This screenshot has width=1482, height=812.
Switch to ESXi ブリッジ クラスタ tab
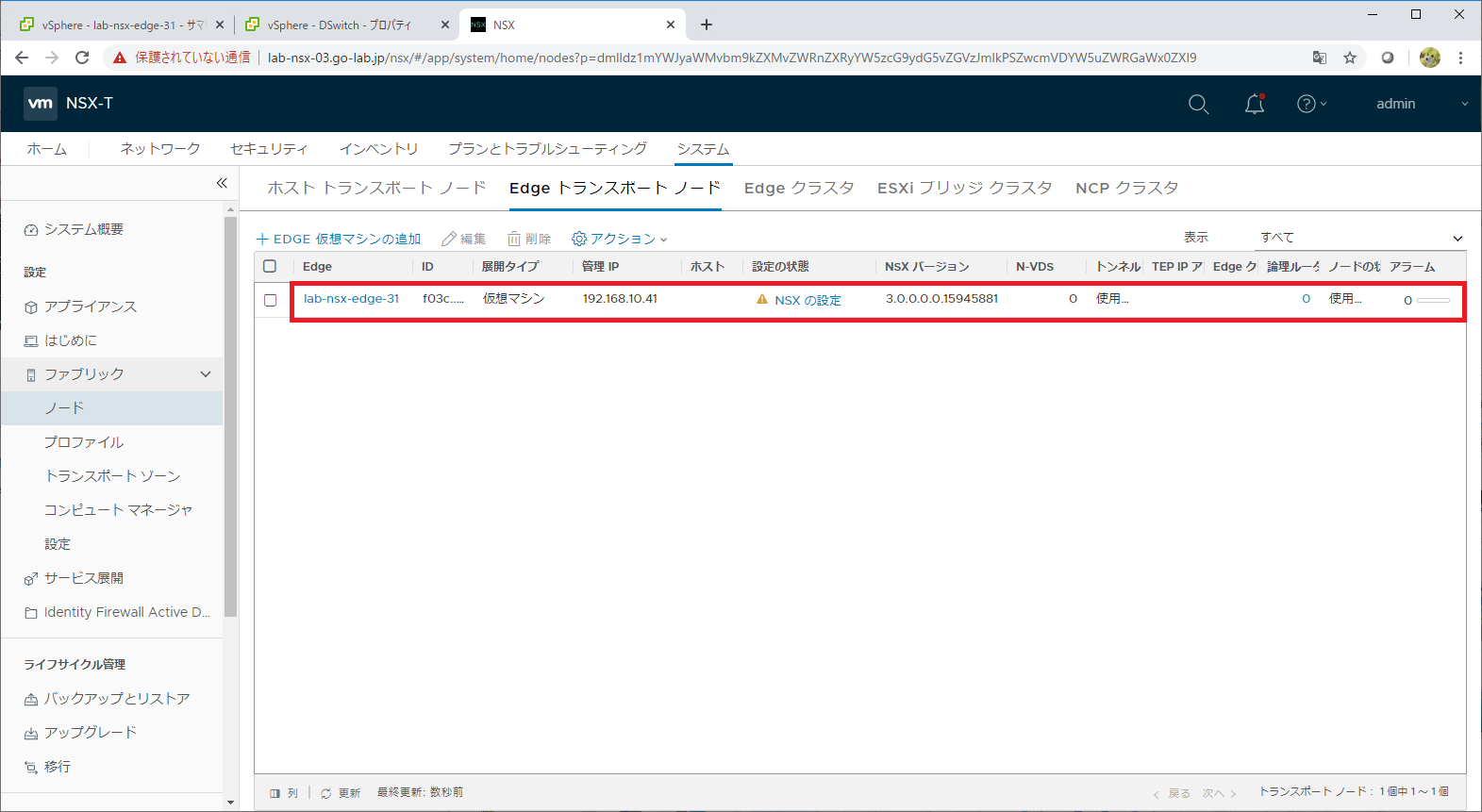click(964, 188)
